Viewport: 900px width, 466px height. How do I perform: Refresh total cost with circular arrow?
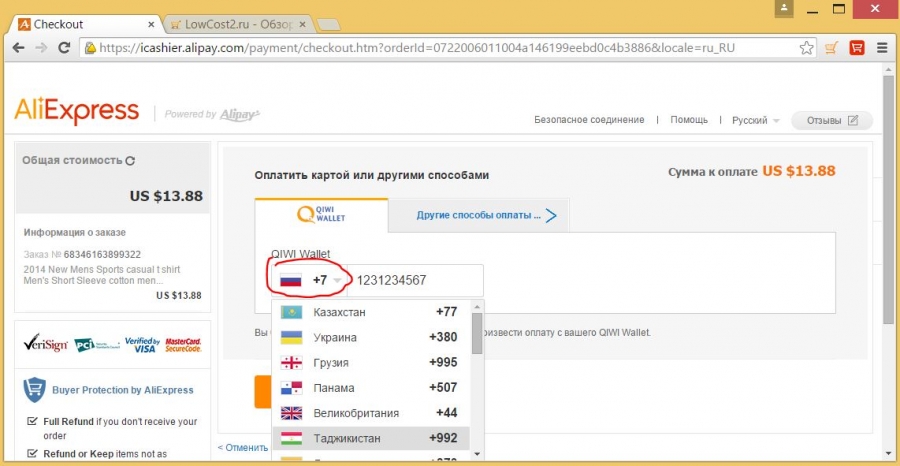(x=130, y=161)
